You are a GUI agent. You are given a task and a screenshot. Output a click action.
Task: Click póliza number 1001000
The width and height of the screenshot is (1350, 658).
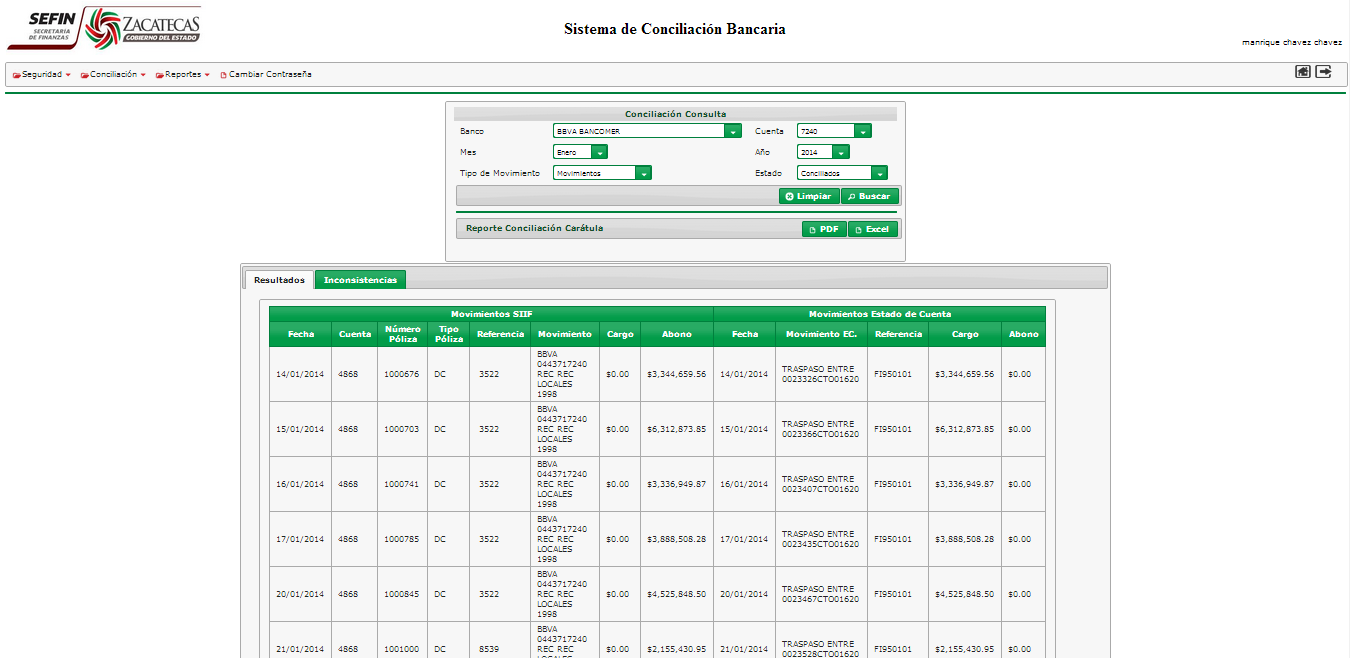point(401,649)
